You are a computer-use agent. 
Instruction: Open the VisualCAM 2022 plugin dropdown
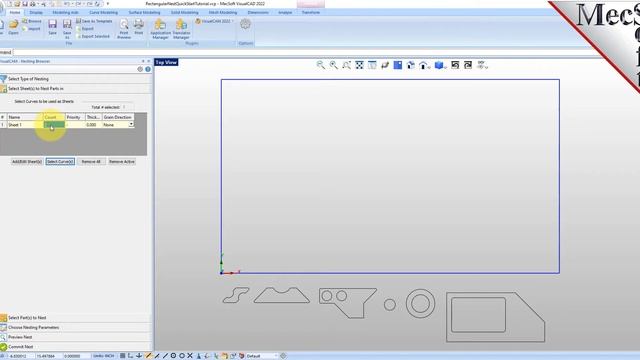click(214, 21)
